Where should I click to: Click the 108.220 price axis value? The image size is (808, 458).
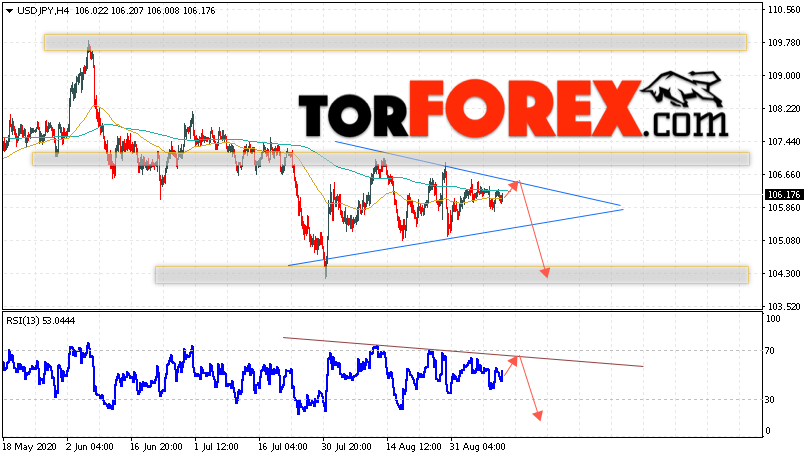784,109
